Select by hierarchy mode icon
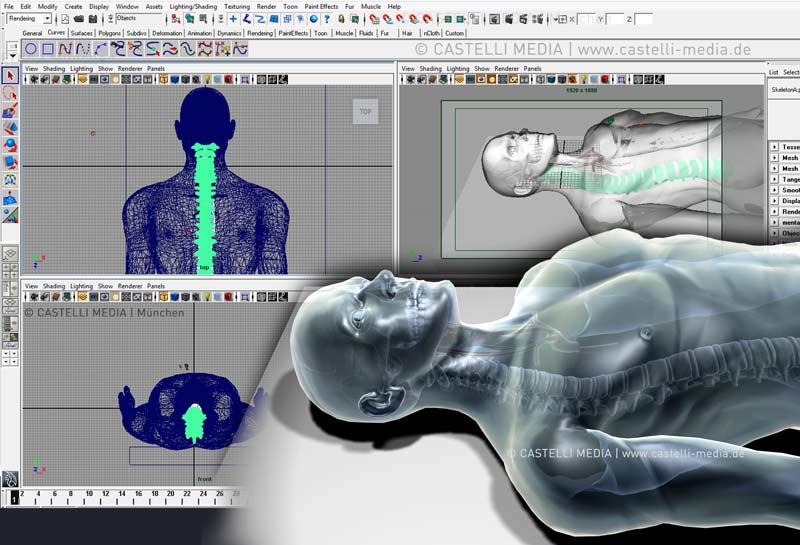800x545 pixels. tap(176, 19)
